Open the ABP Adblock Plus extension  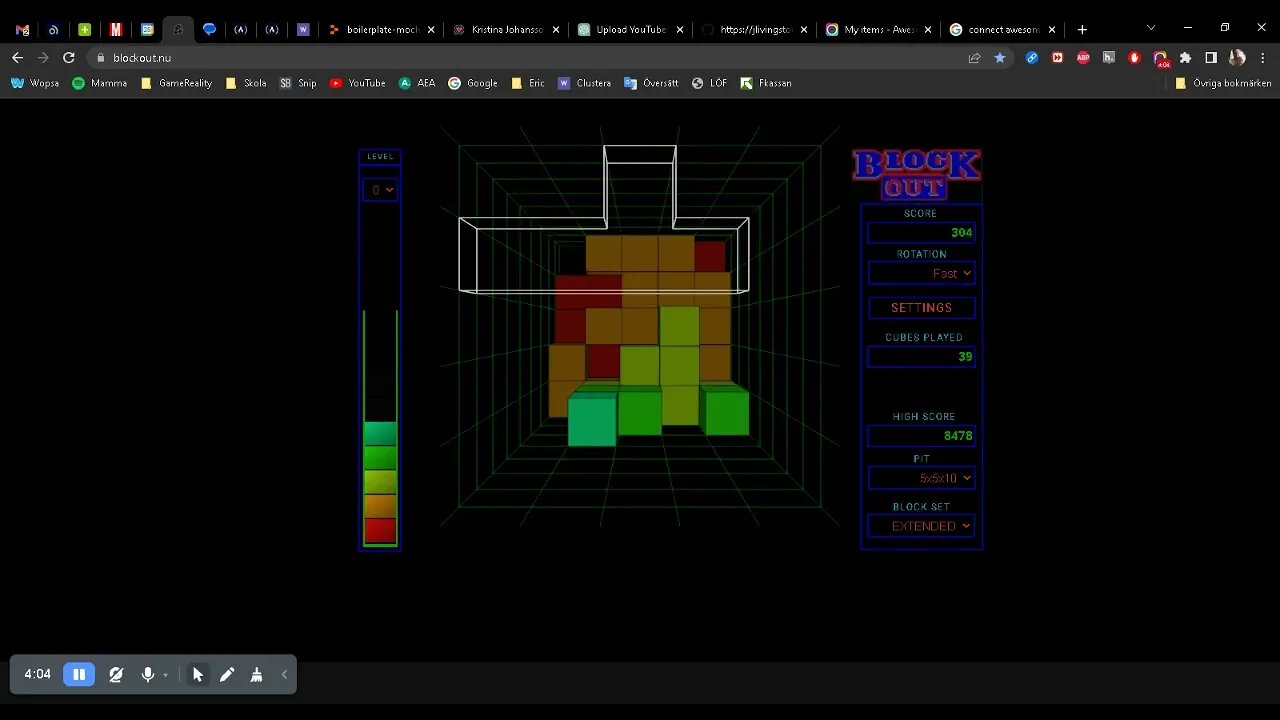(x=1083, y=58)
